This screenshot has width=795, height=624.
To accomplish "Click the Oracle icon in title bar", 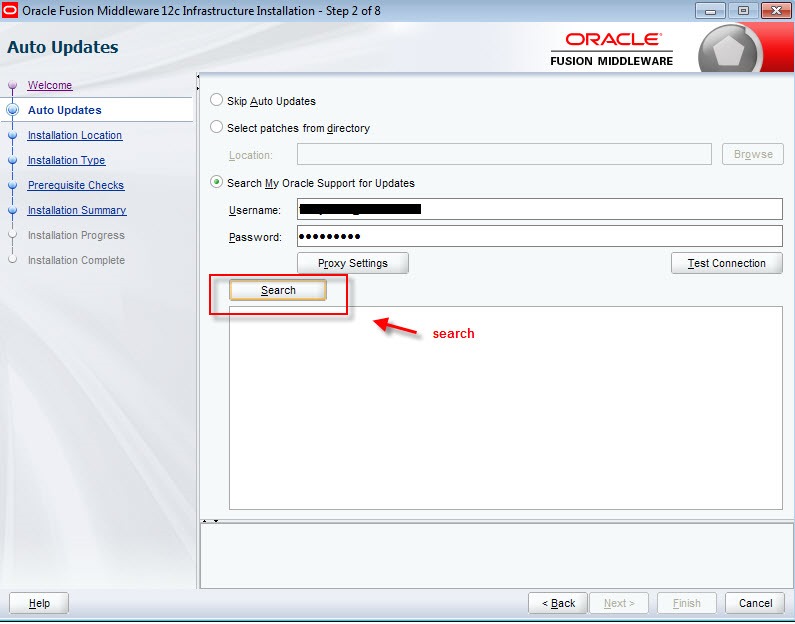I will pos(10,10).
